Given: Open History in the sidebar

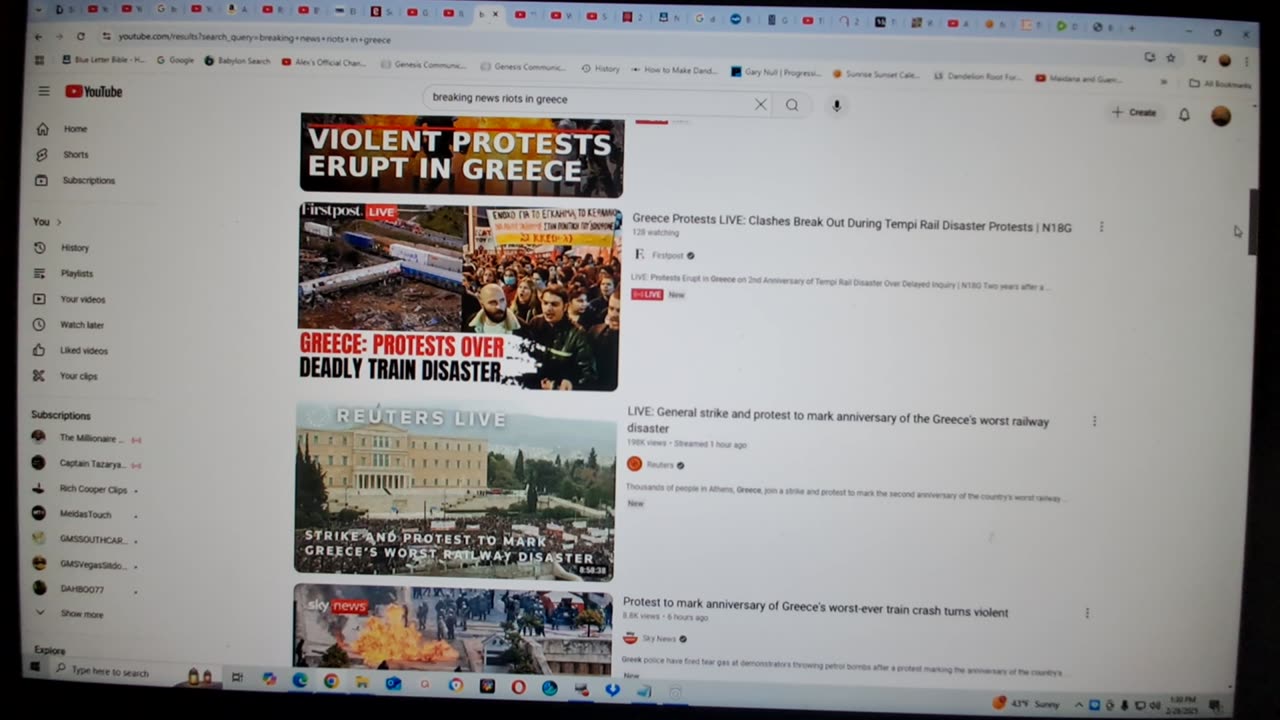Looking at the screenshot, I should (75, 248).
